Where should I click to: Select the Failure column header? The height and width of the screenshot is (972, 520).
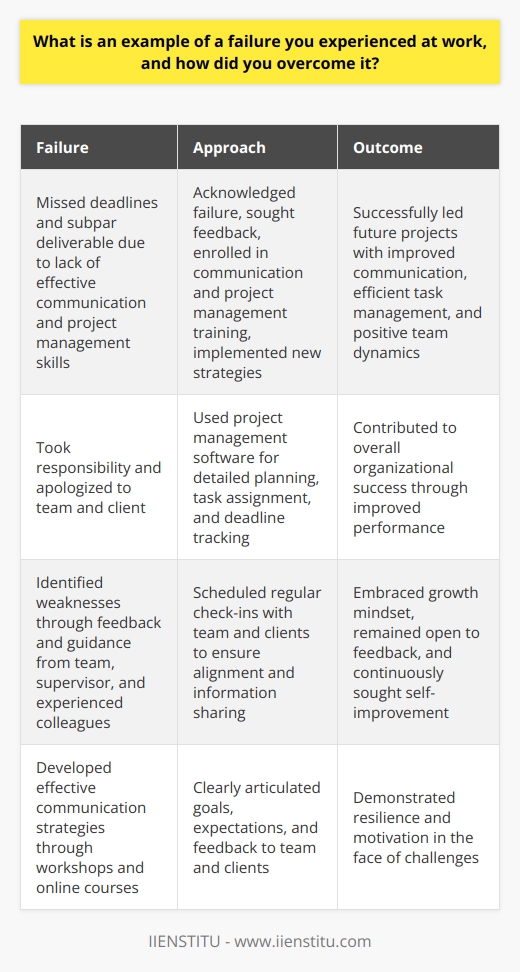(x=99, y=148)
